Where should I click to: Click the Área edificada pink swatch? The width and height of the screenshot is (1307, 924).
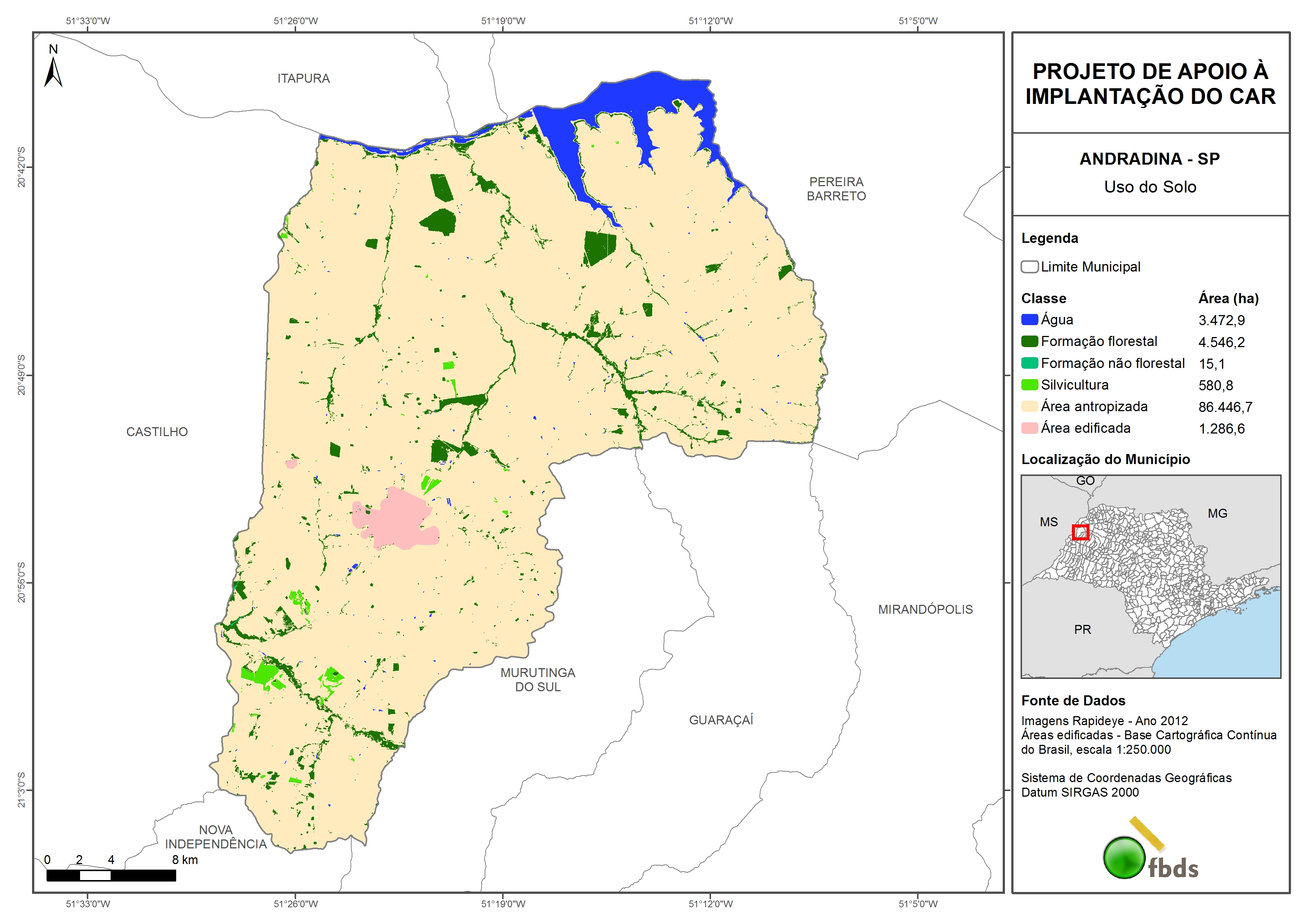1029,428
